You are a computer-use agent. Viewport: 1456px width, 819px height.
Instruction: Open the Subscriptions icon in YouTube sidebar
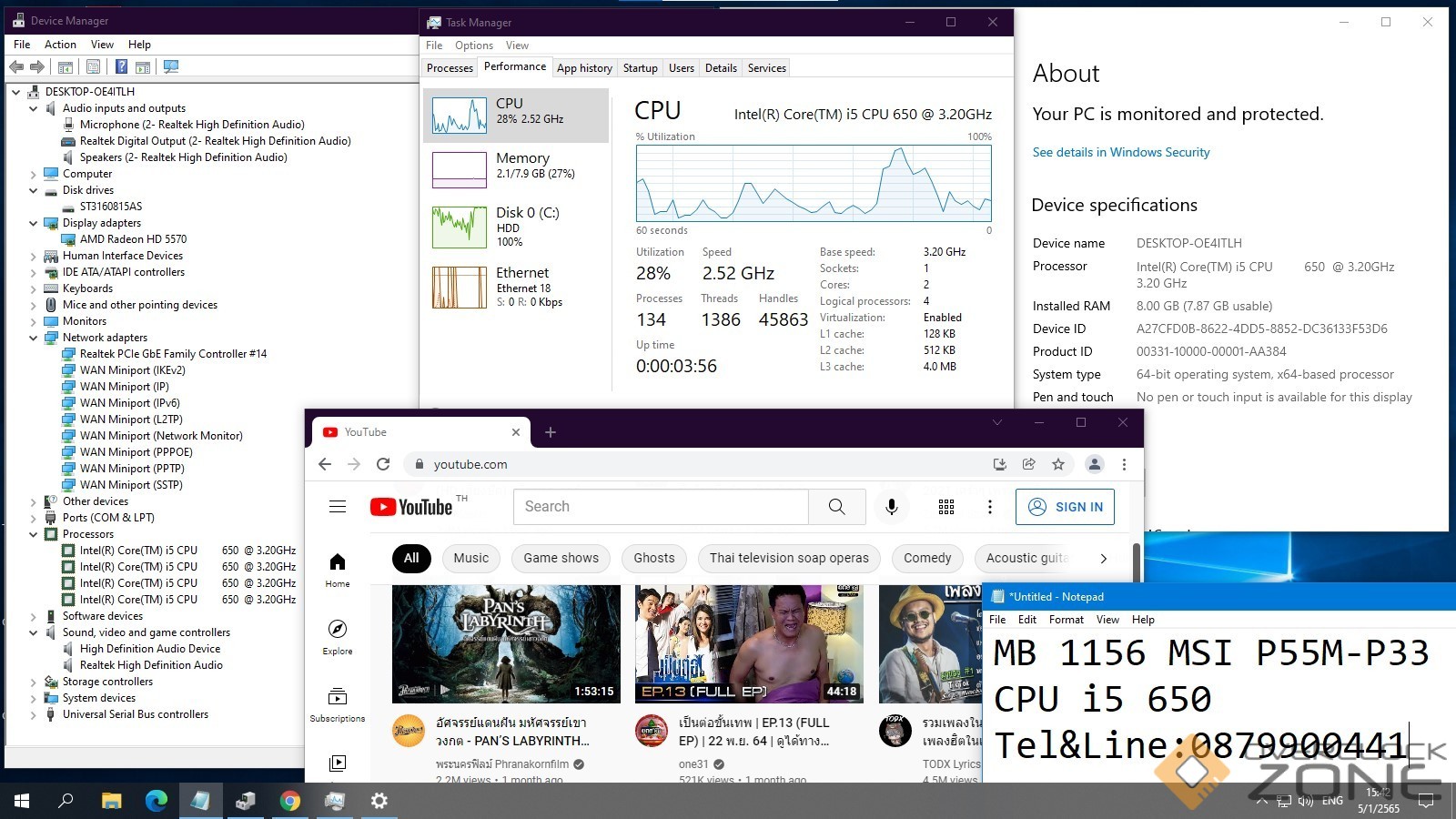coord(338,698)
